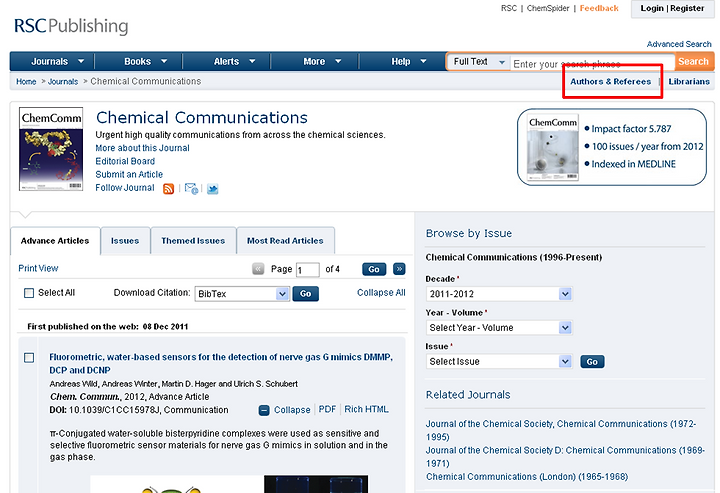720x493 pixels.
Task: Tick the Select All checkbox
Action: coord(29,293)
